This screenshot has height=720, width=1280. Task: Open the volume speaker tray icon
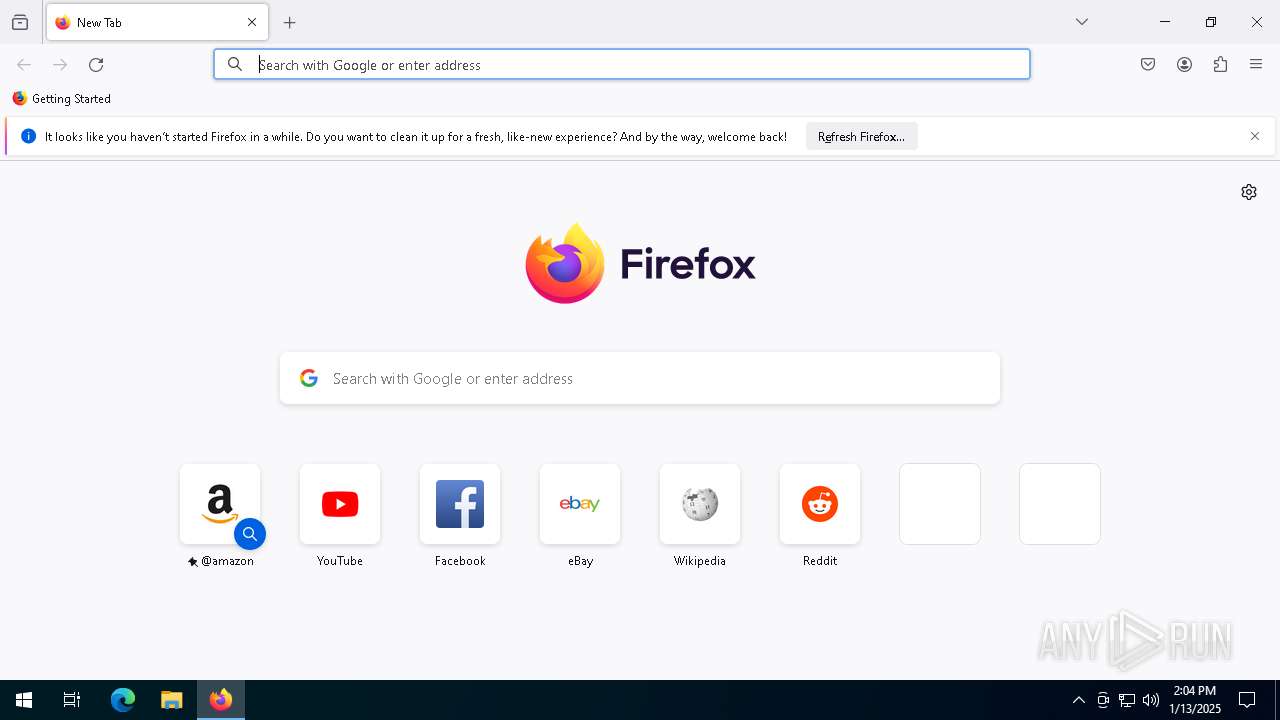[x=1151, y=700]
